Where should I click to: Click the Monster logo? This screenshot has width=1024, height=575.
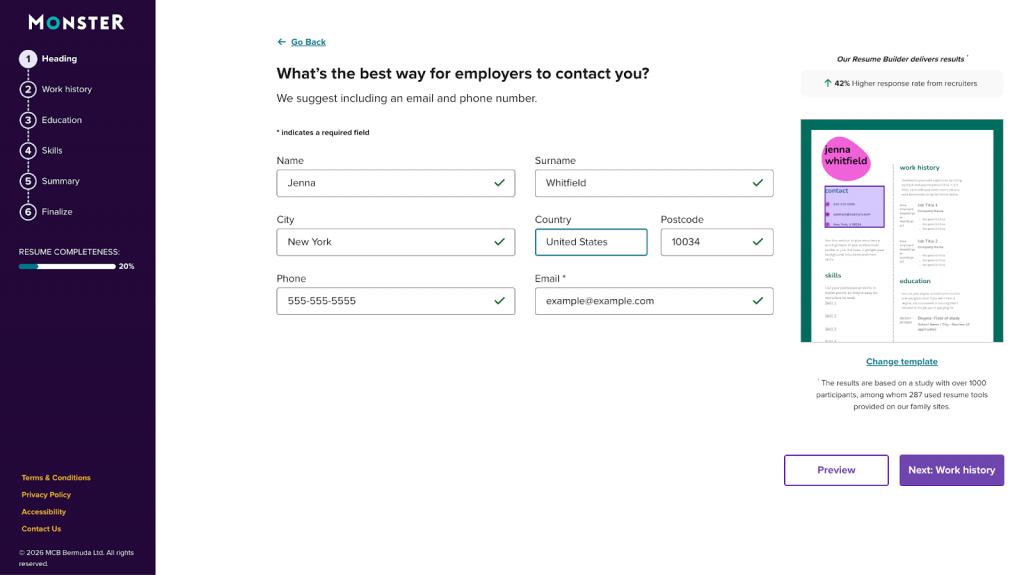[76, 22]
